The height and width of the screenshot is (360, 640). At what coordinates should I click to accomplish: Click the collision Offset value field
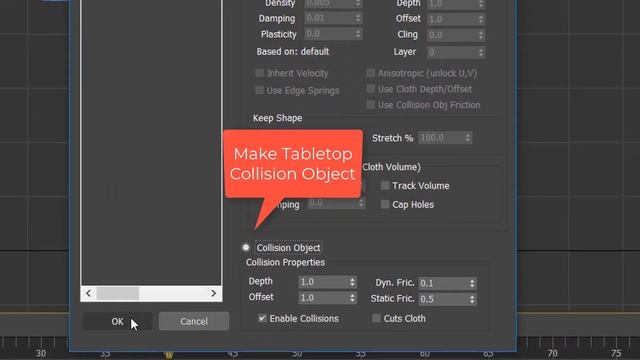[323, 298]
